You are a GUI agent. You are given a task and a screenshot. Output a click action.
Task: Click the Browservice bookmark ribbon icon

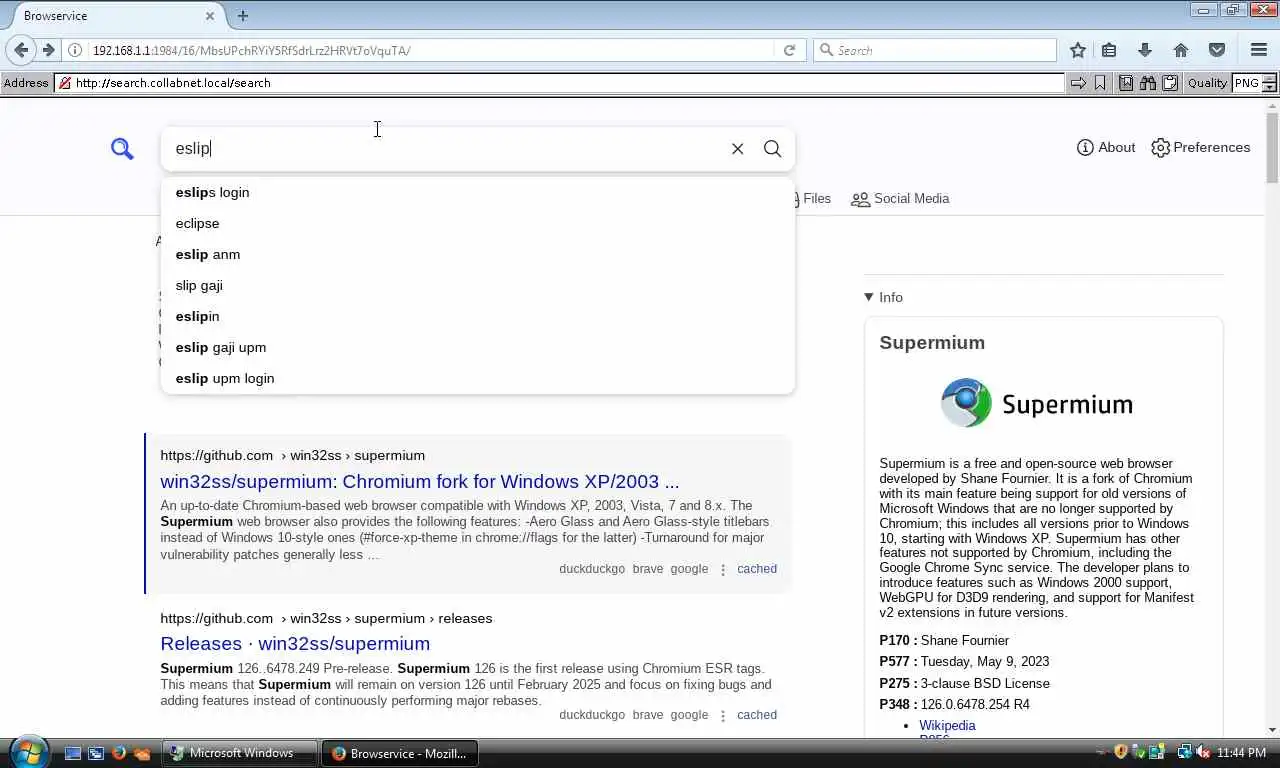pyautogui.click(x=1100, y=83)
